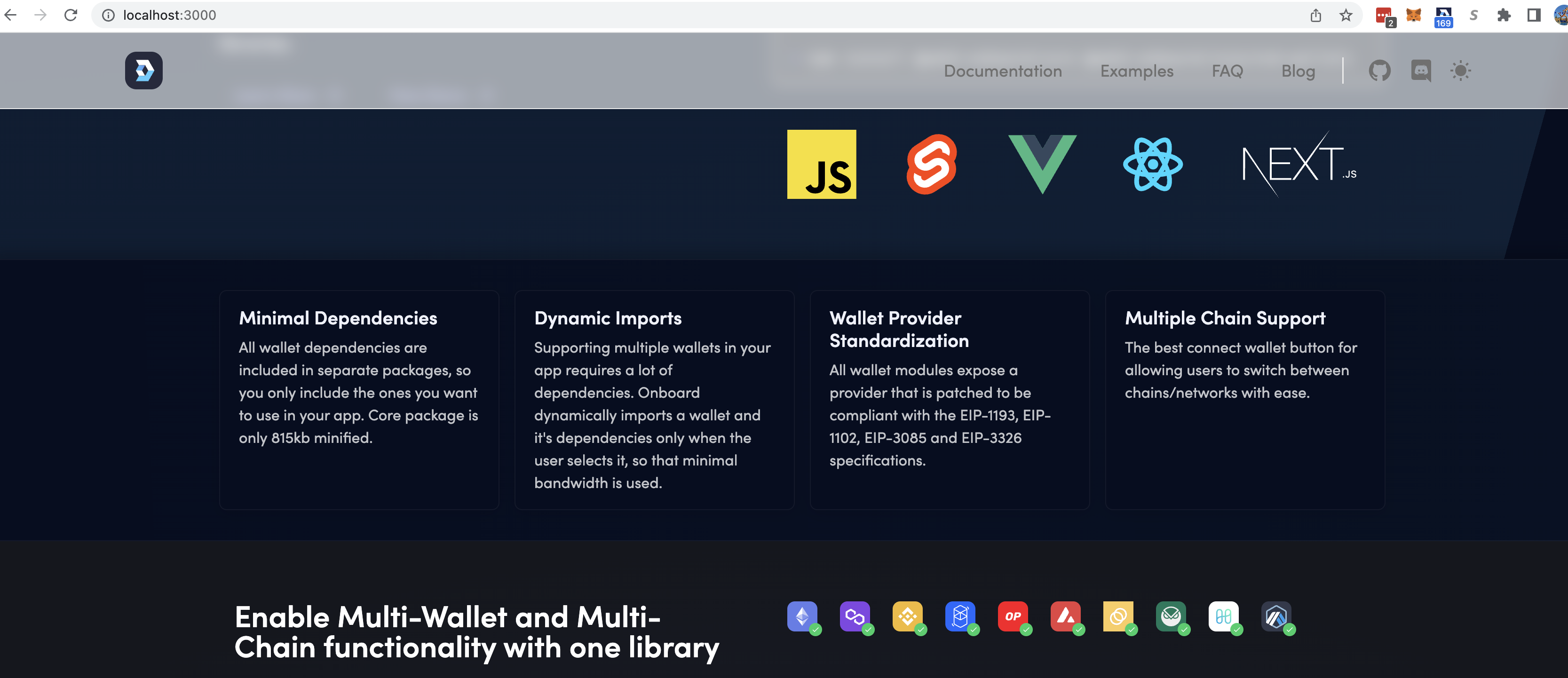Click the Web3 Onboard logo in header
The image size is (1568, 678).
pos(143,71)
